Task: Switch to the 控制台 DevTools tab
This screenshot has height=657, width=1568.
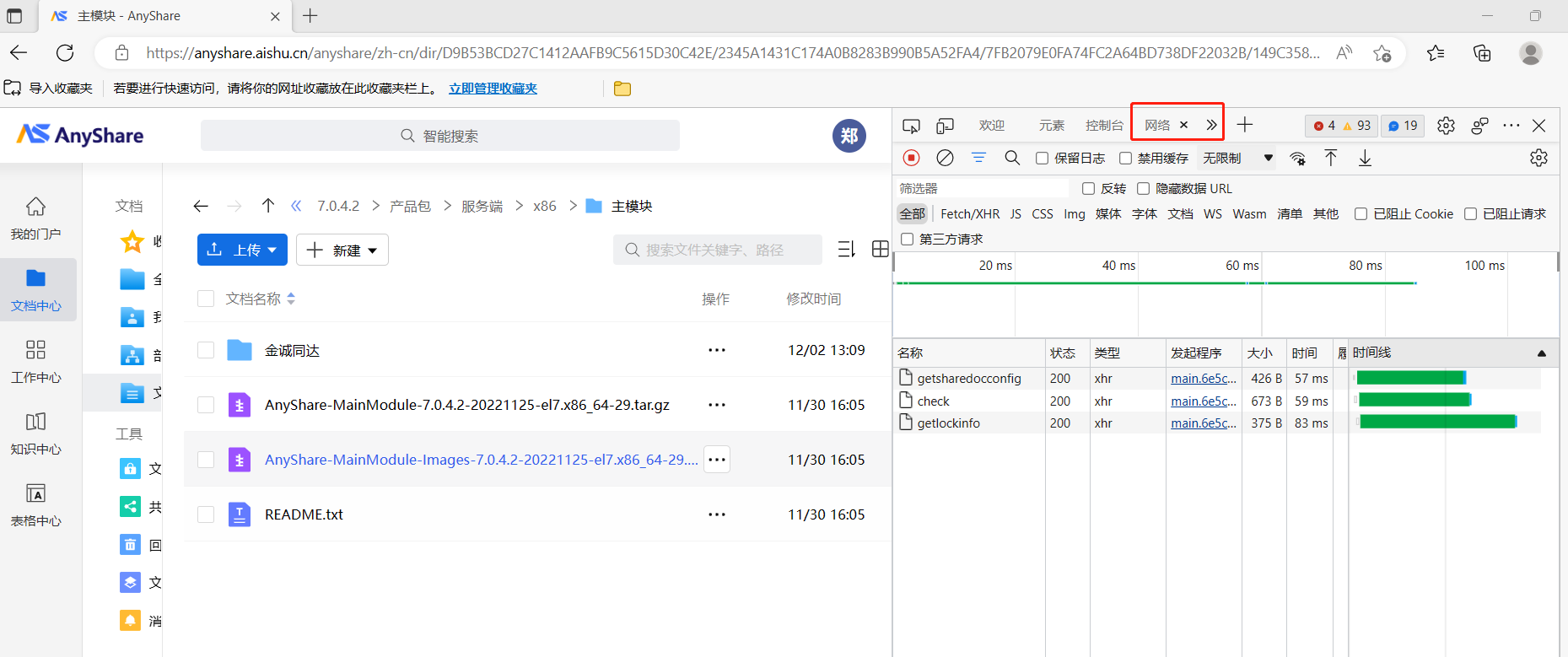Action: [1104, 126]
